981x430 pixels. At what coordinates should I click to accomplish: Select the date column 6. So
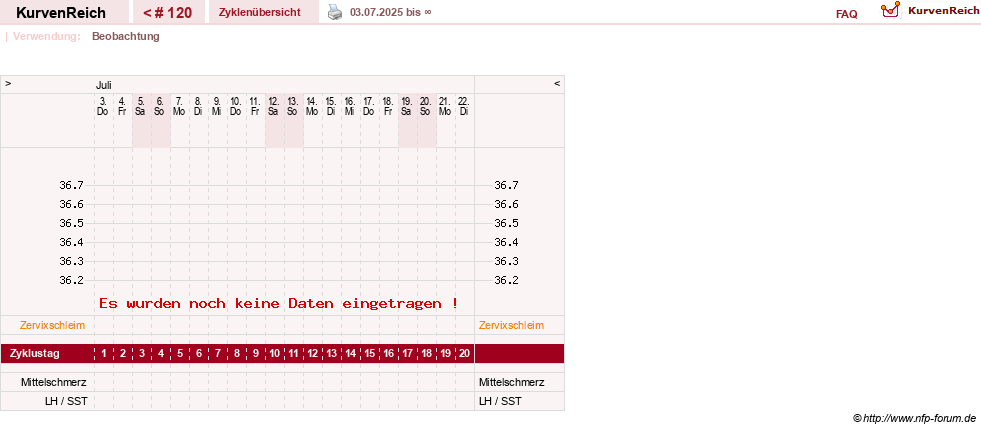(x=160, y=106)
